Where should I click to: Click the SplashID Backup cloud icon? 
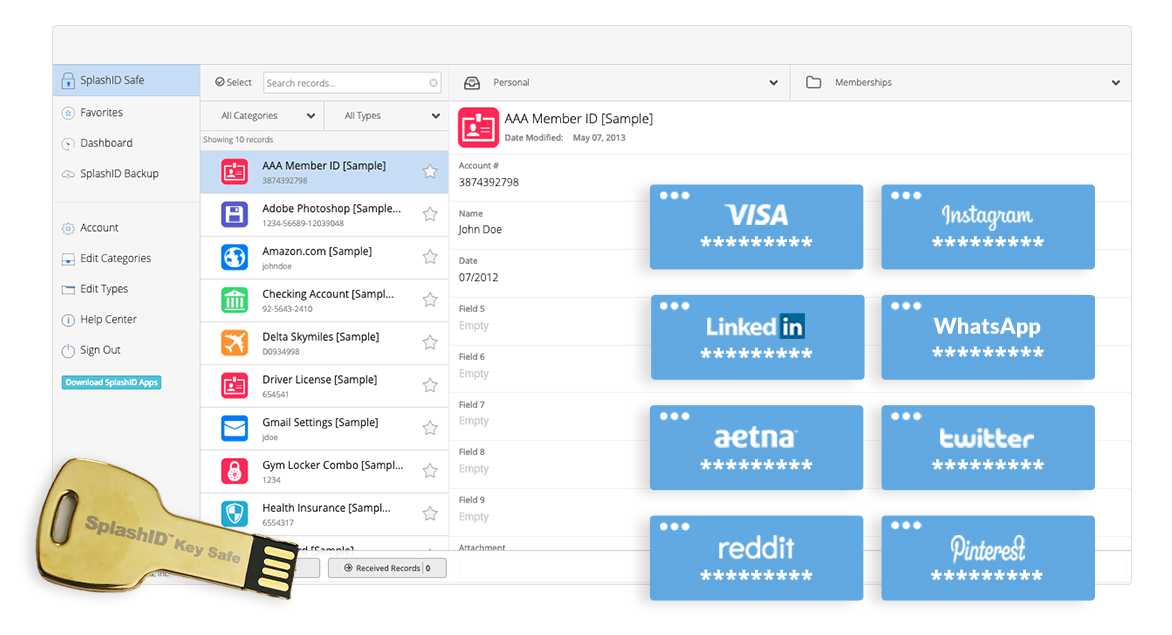pos(68,174)
